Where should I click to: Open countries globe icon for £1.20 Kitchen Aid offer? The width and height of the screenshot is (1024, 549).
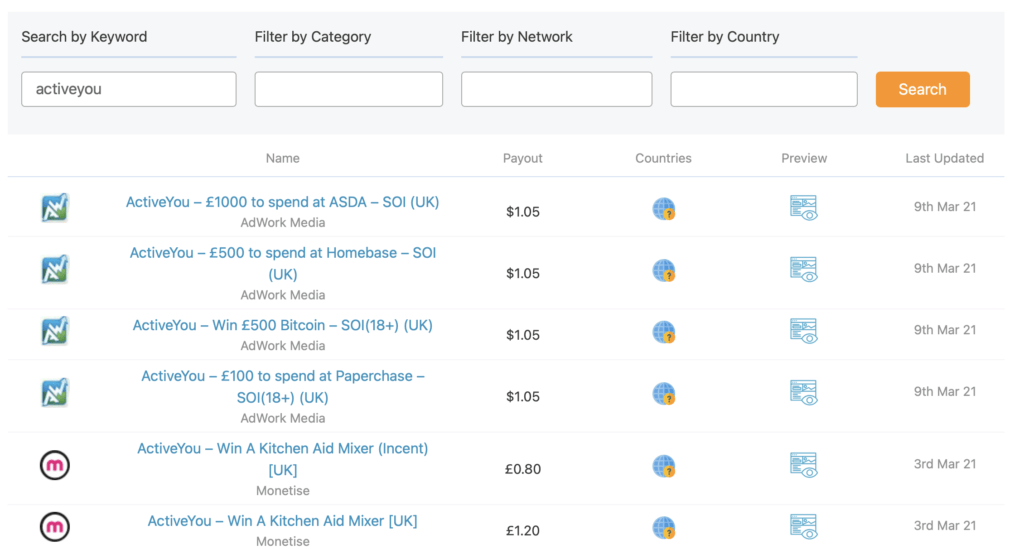coord(664,527)
